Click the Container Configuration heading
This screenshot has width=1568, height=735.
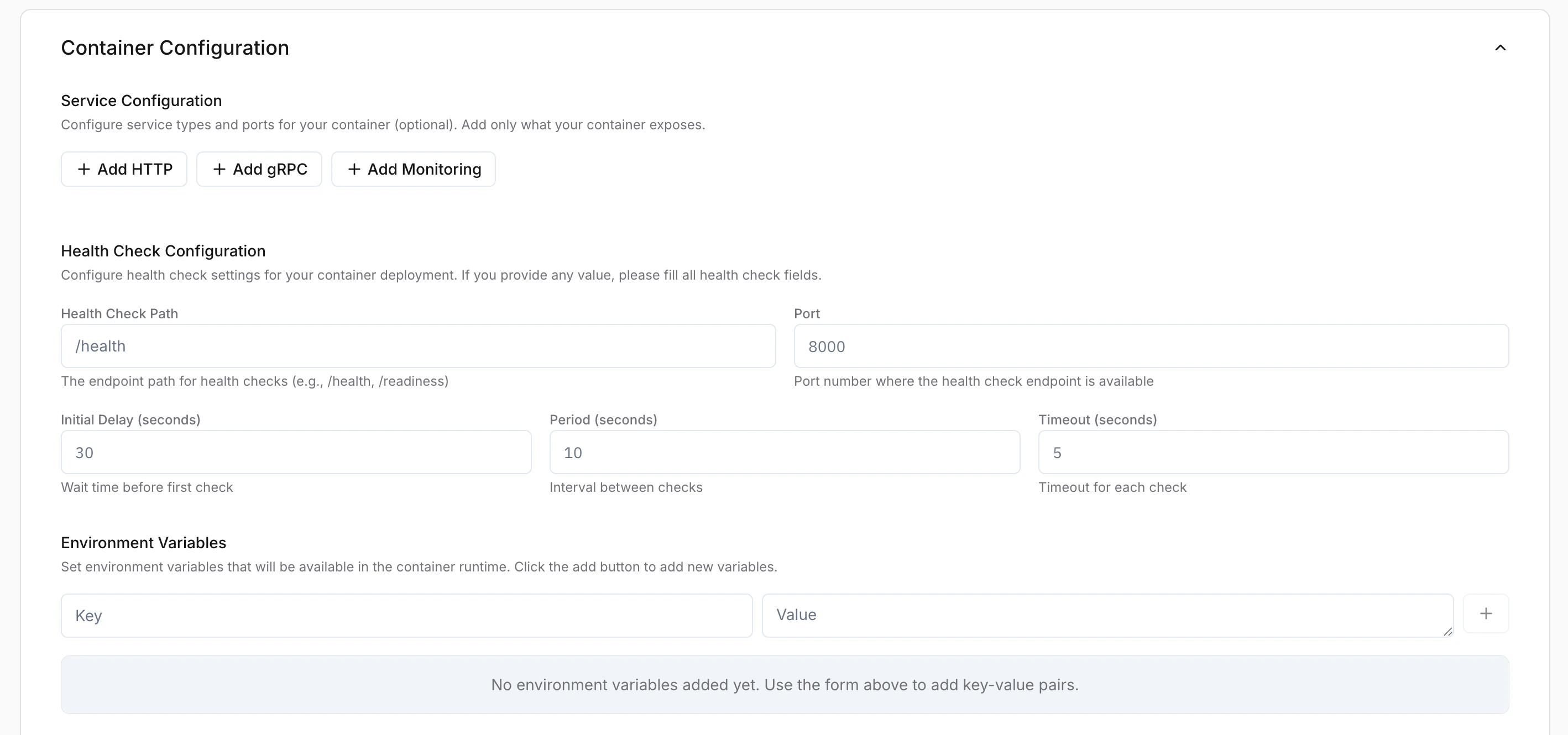[175, 48]
